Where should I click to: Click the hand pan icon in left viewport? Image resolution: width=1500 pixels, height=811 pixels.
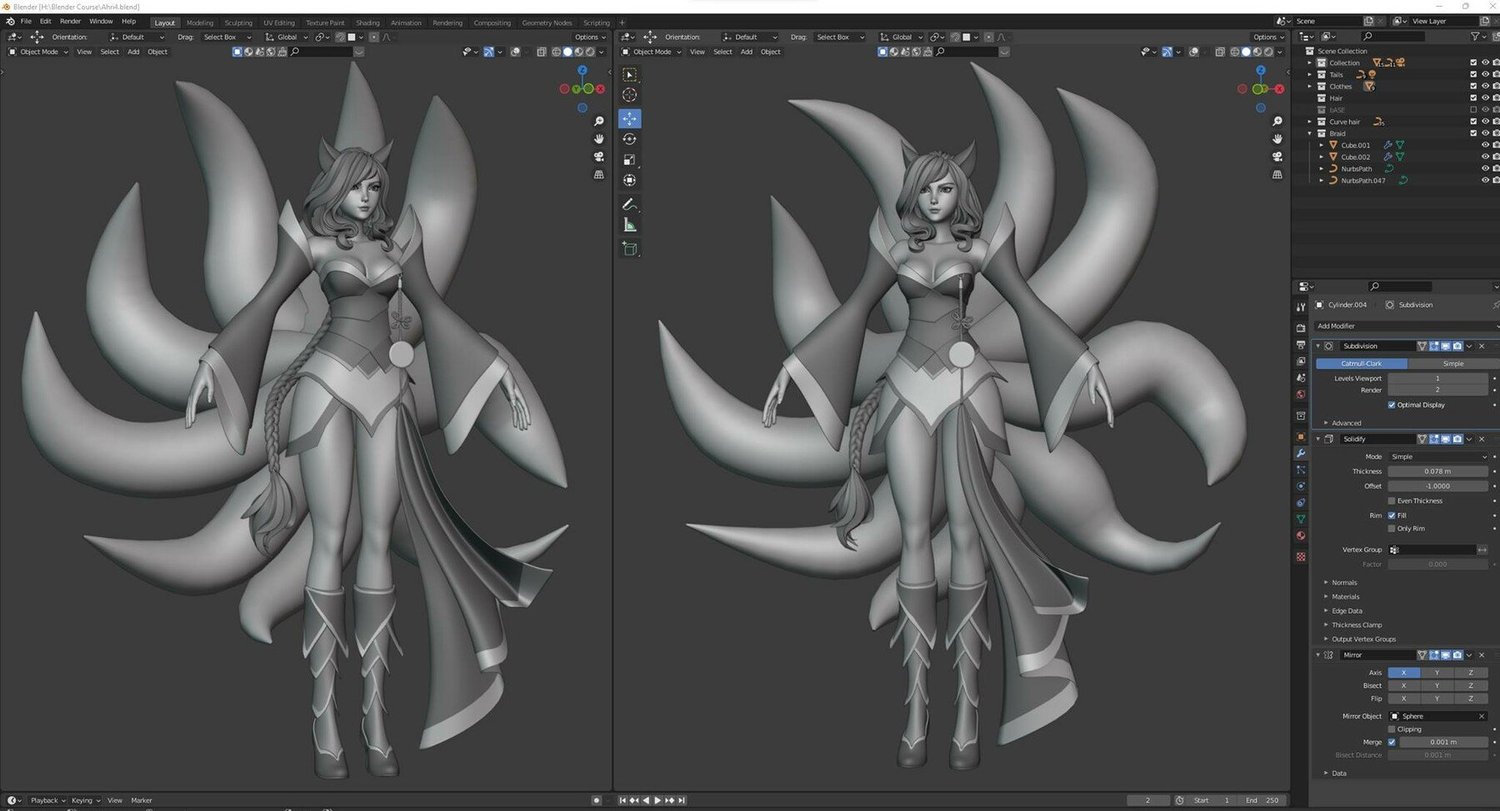pyautogui.click(x=599, y=138)
